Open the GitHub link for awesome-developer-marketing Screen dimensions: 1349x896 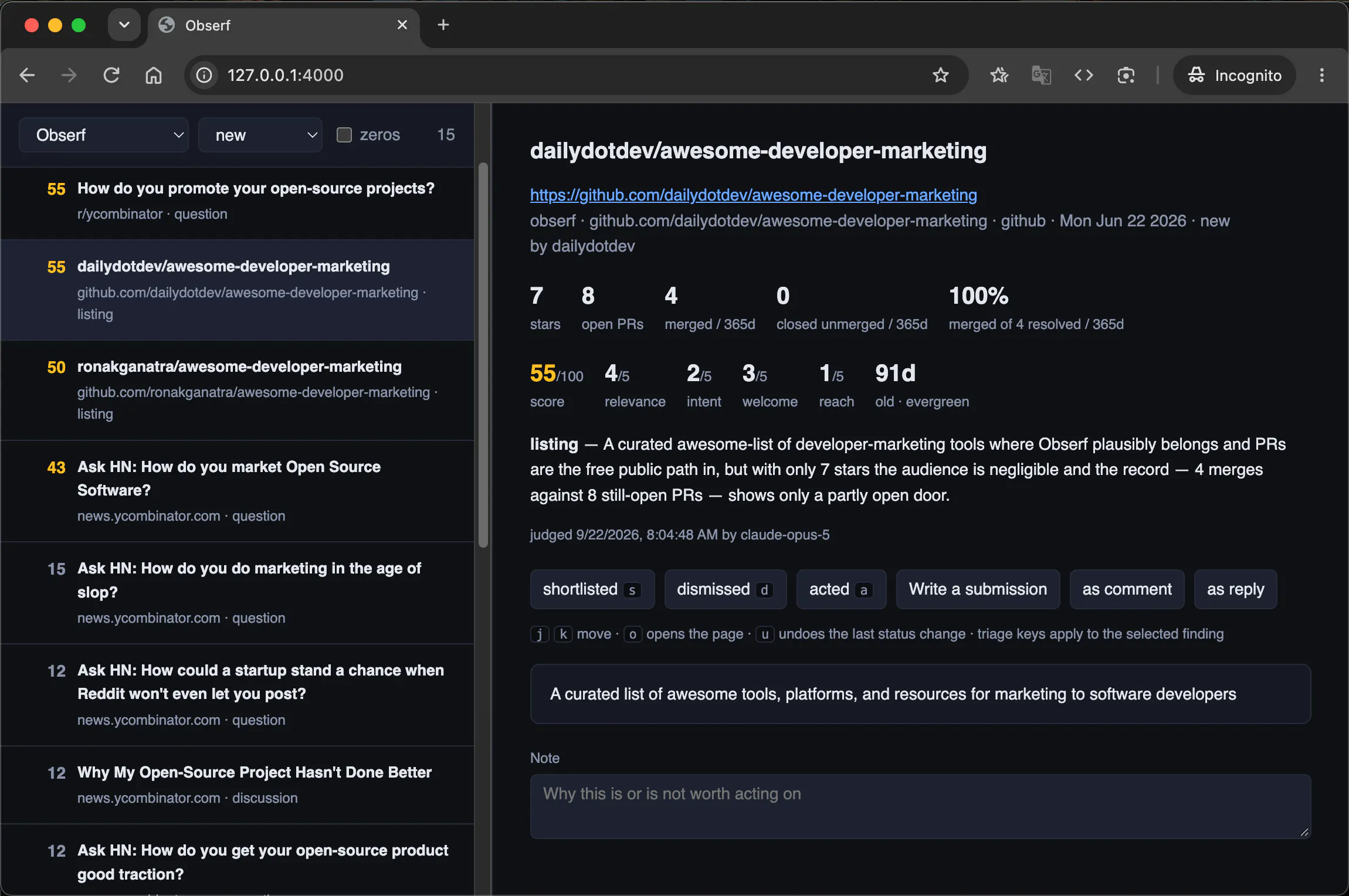click(754, 195)
